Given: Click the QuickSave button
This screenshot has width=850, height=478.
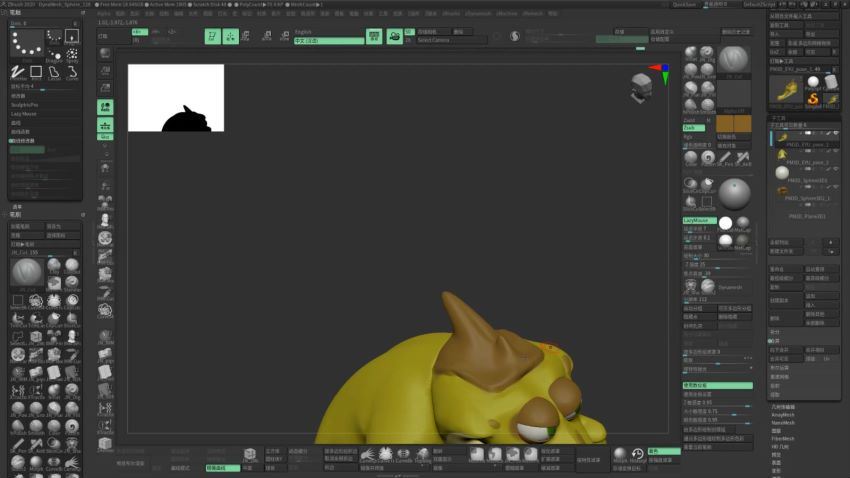Looking at the screenshot, I should [x=684, y=4].
